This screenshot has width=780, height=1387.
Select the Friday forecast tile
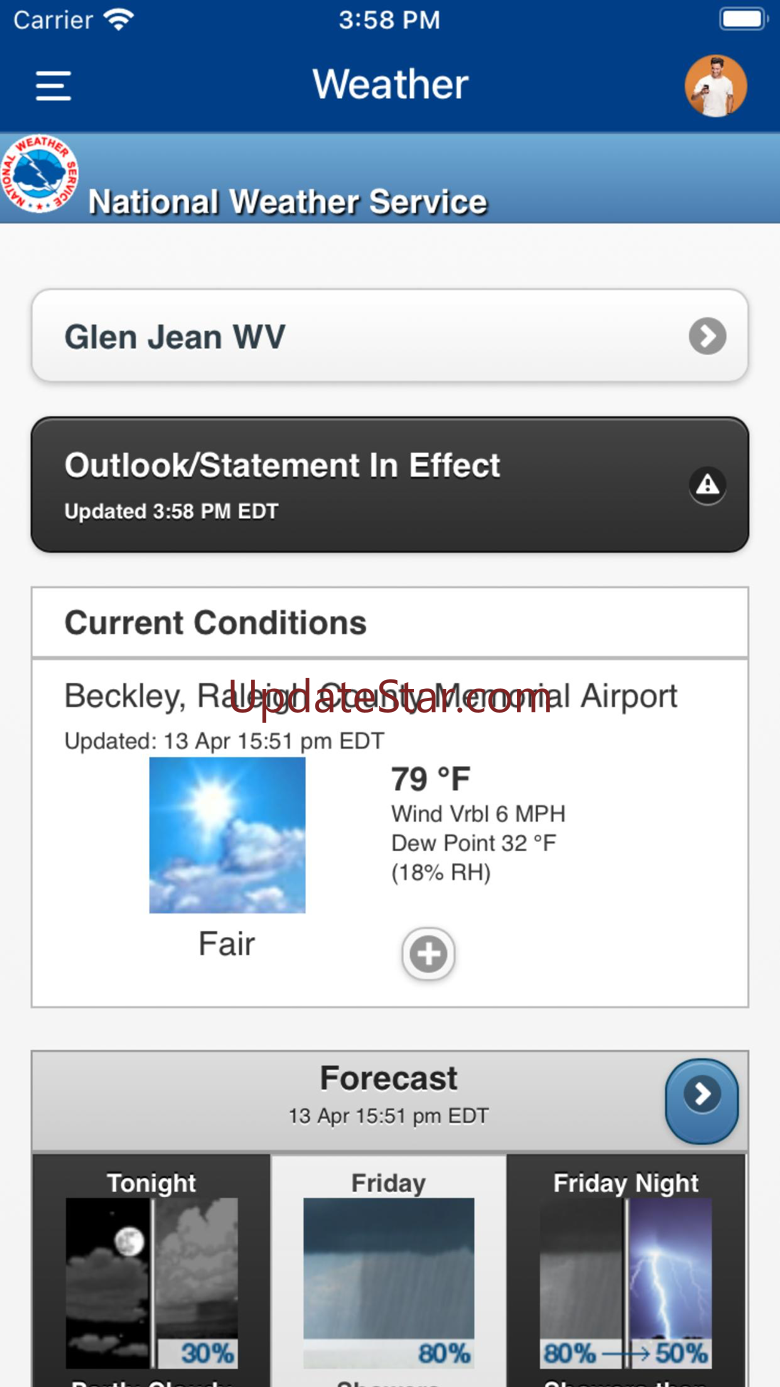tap(389, 1270)
